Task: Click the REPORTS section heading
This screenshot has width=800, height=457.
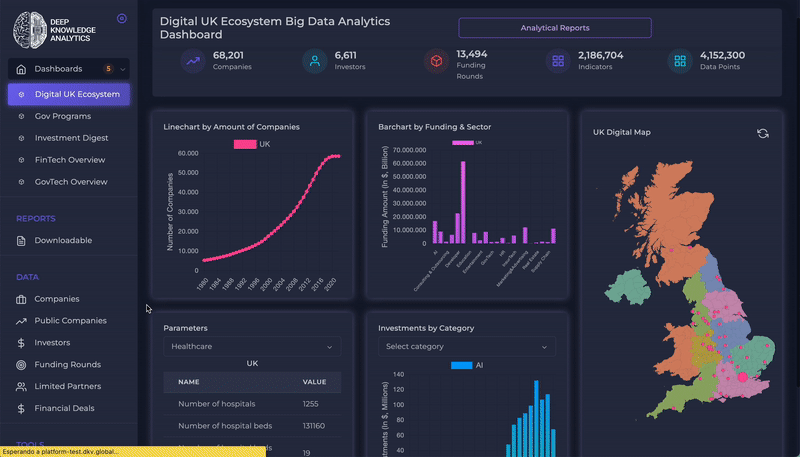Action: [36, 219]
